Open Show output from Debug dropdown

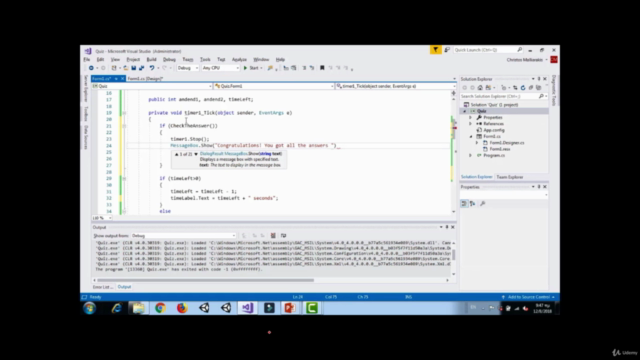[183, 236]
